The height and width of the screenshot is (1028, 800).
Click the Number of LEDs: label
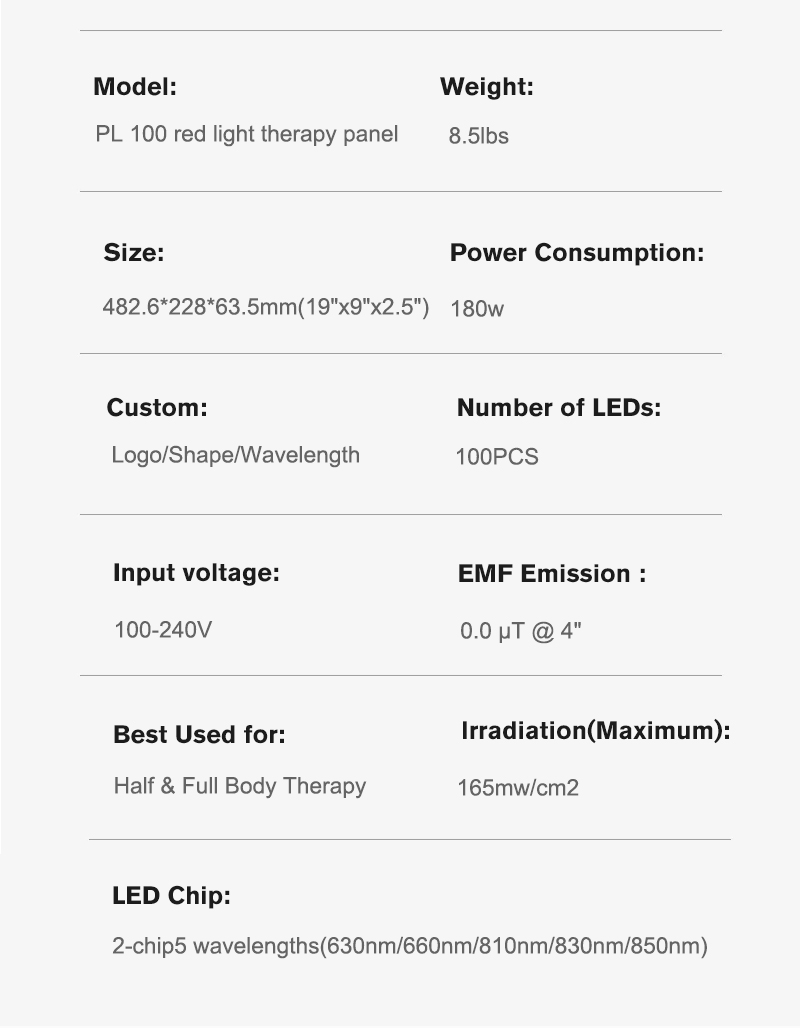coord(559,408)
